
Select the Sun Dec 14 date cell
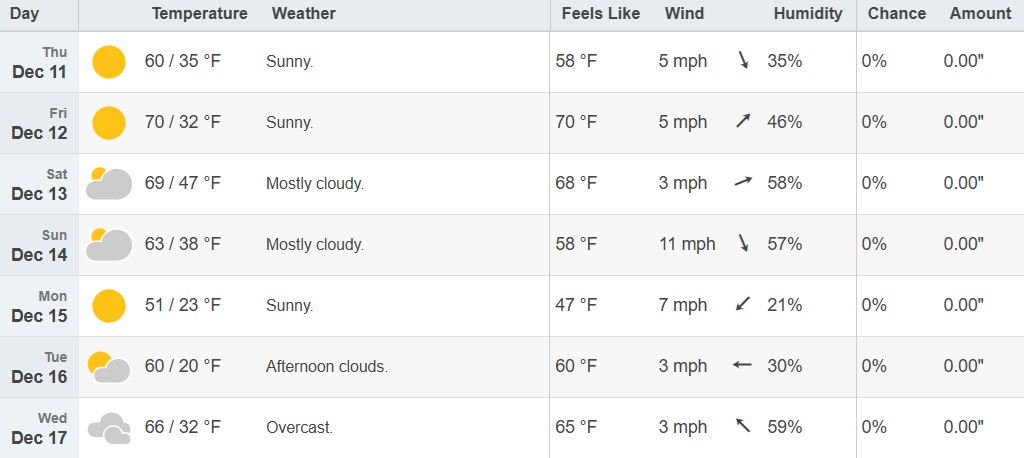[40, 245]
